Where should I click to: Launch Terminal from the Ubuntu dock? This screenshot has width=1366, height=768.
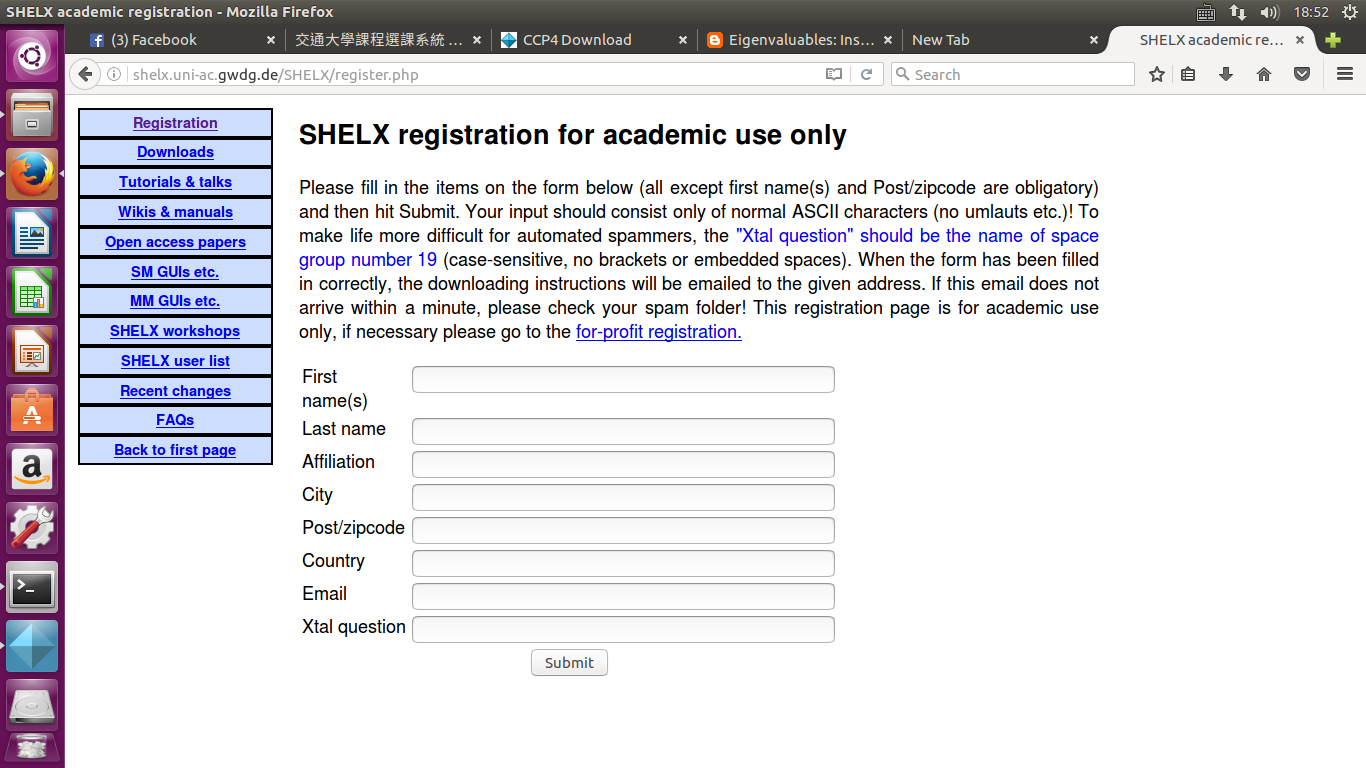32,587
